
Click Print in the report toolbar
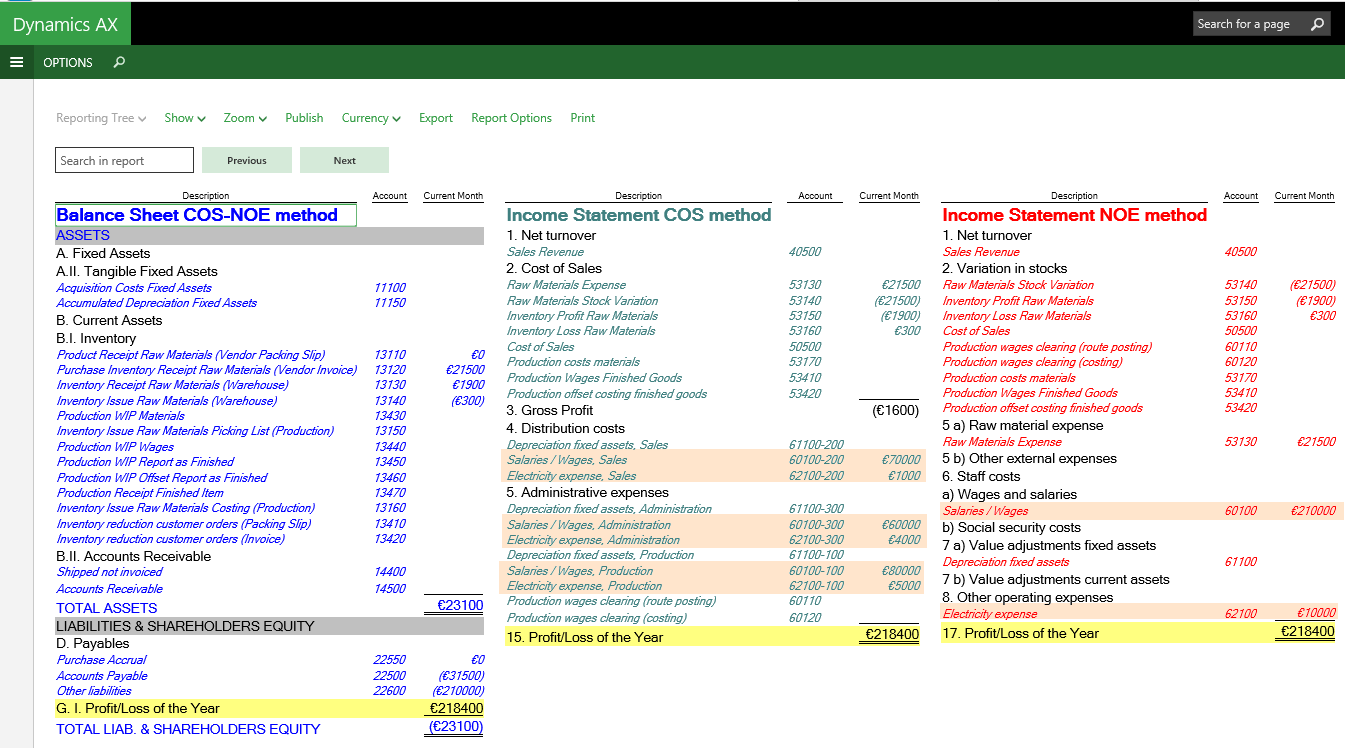[x=582, y=118]
